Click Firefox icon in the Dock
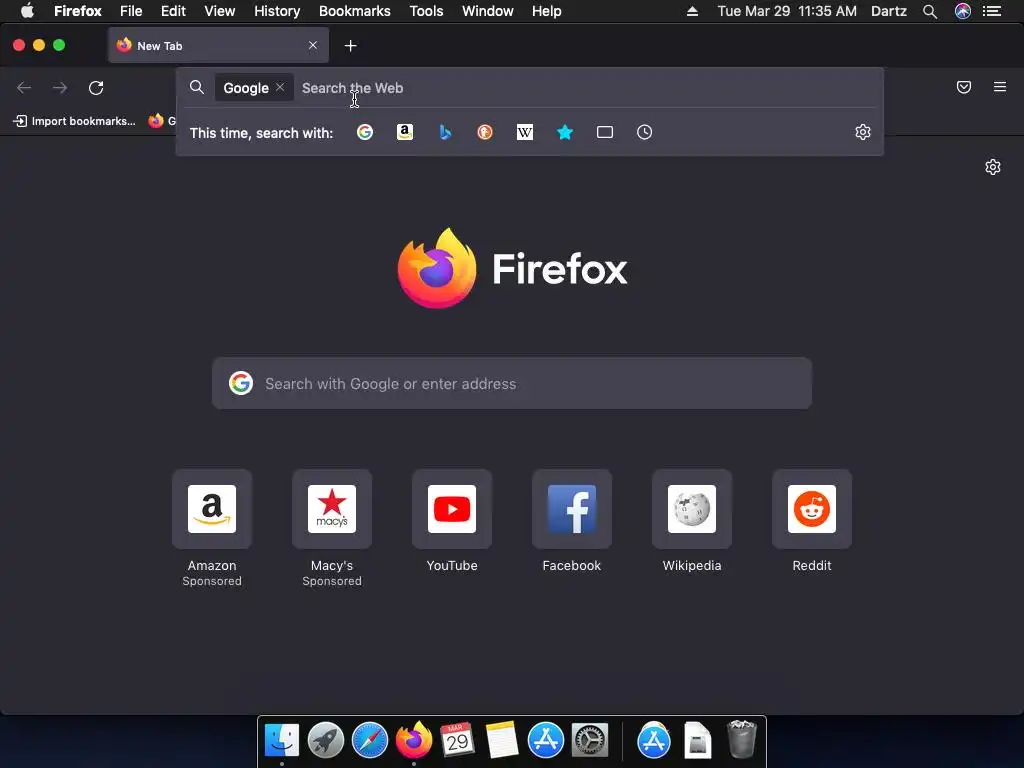1024x768 pixels. tap(413, 740)
